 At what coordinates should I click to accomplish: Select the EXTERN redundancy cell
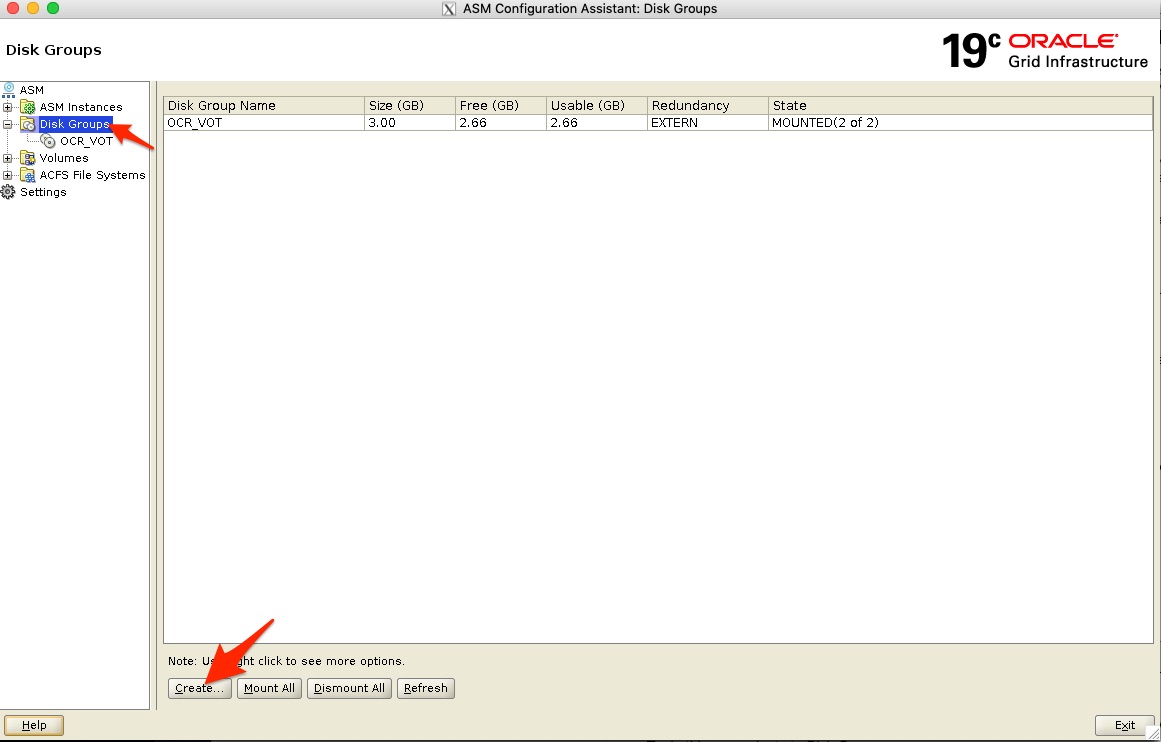(x=708, y=123)
